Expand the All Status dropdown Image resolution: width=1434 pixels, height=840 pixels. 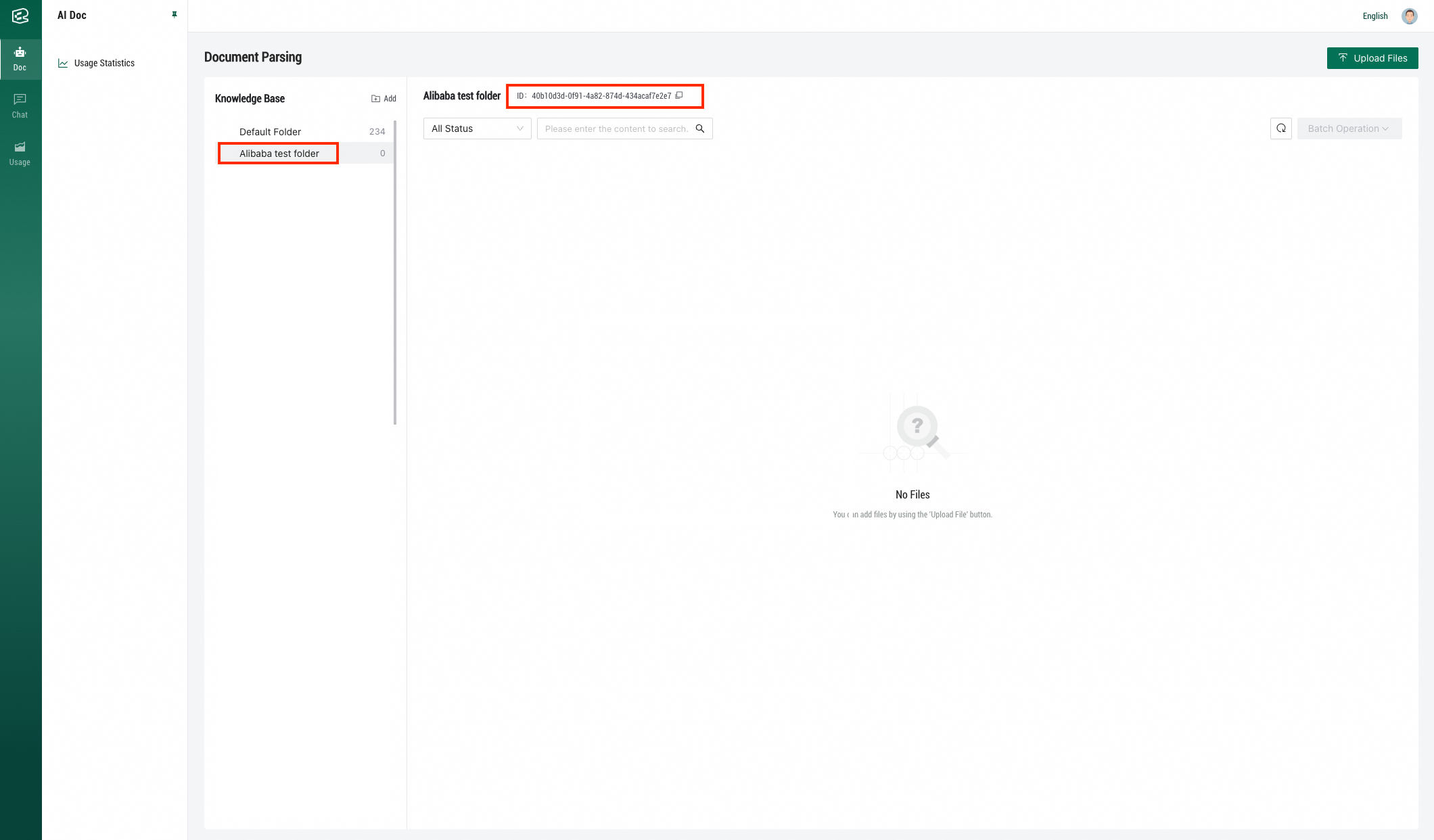click(x=477, y=129)
